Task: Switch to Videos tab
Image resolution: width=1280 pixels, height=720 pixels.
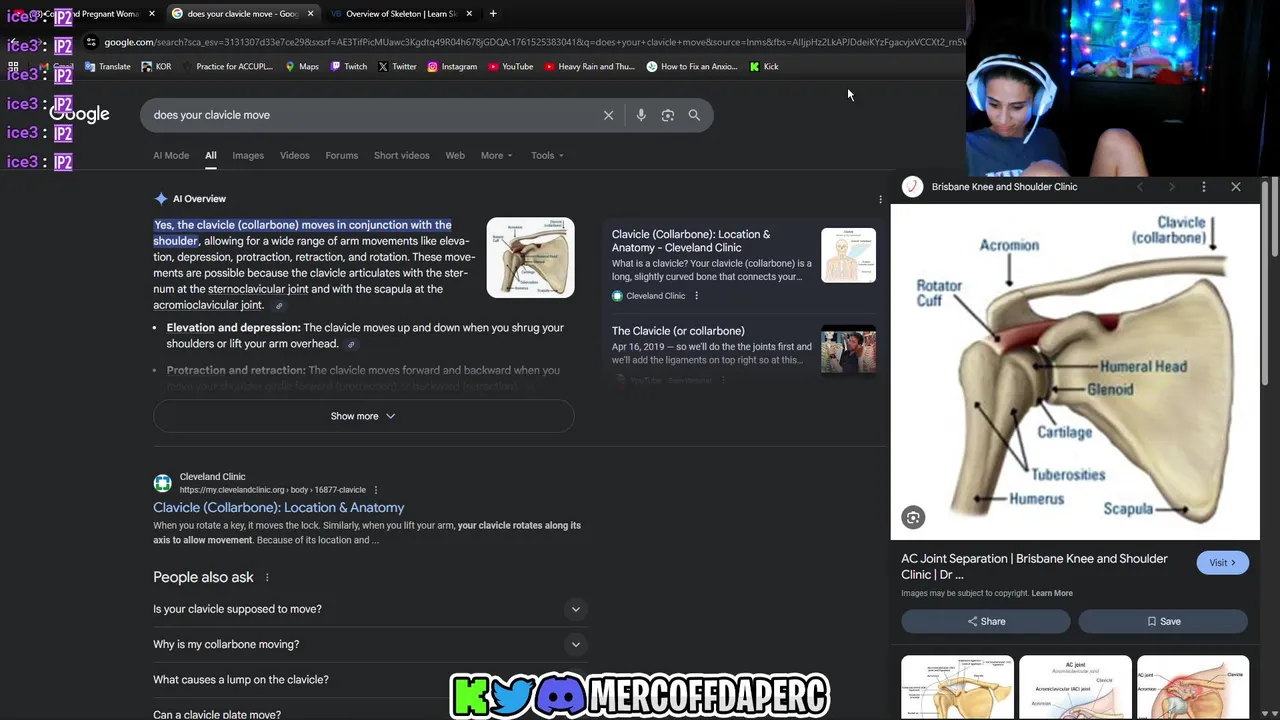Action: pos(295,155)
